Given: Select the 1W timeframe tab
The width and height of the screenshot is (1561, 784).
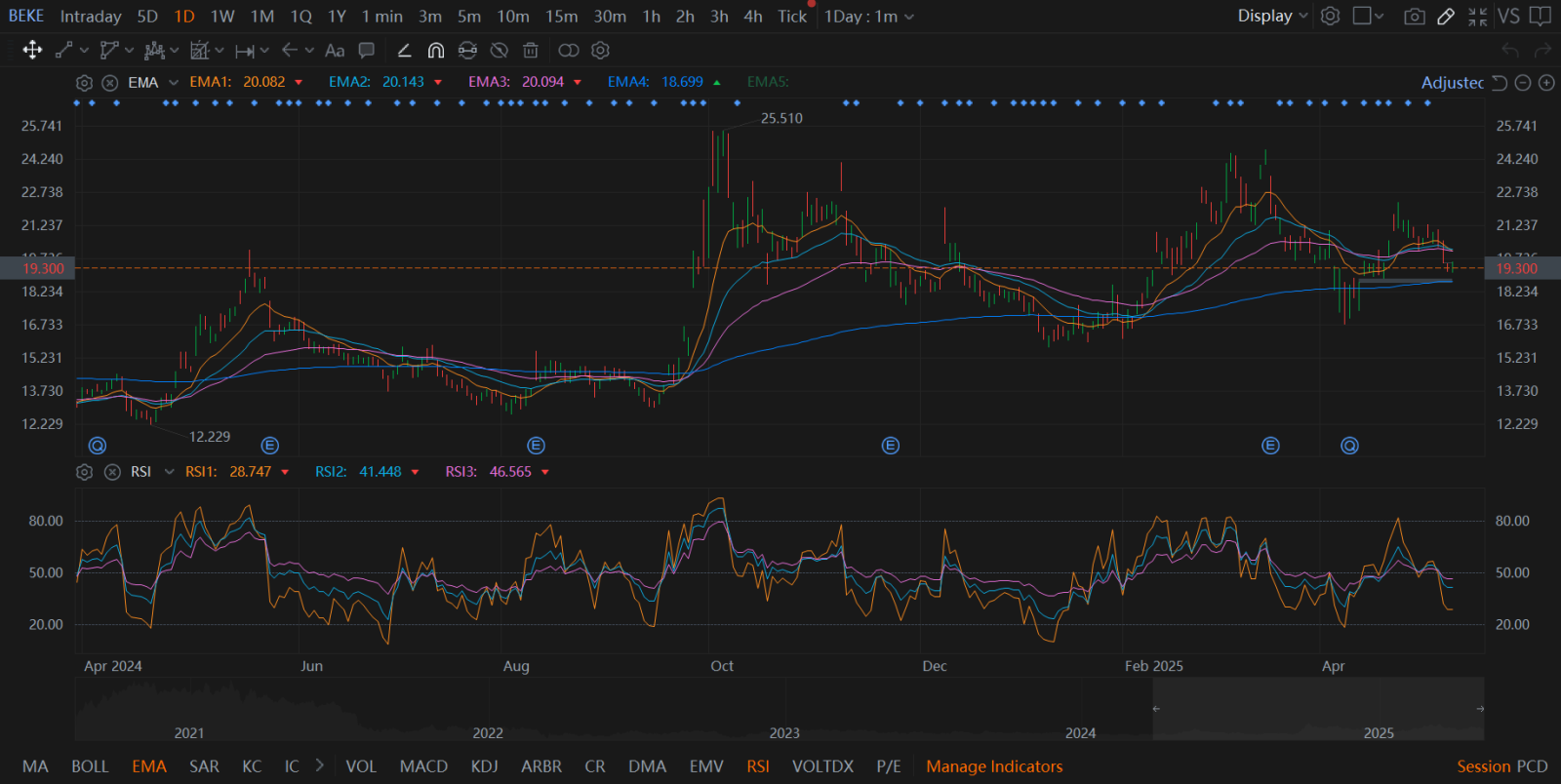Looking at the screenshot, I should (x=222, y=16).
